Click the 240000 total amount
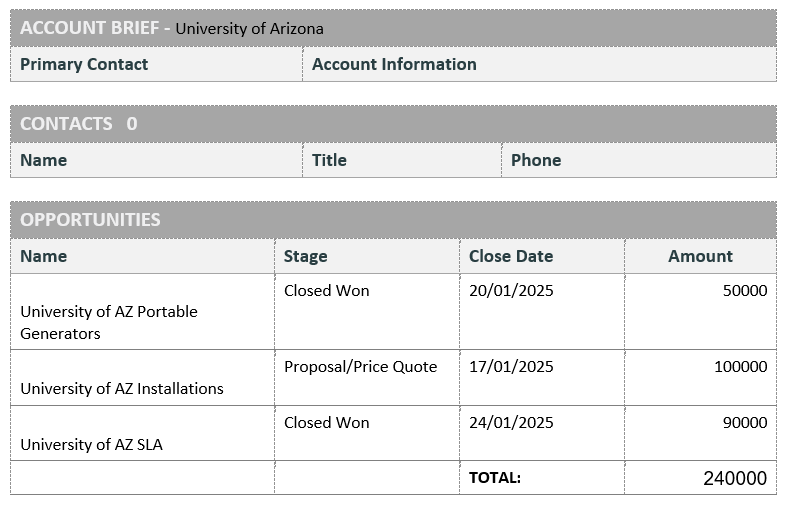791x508 pixels. click(x=735, y=478)
